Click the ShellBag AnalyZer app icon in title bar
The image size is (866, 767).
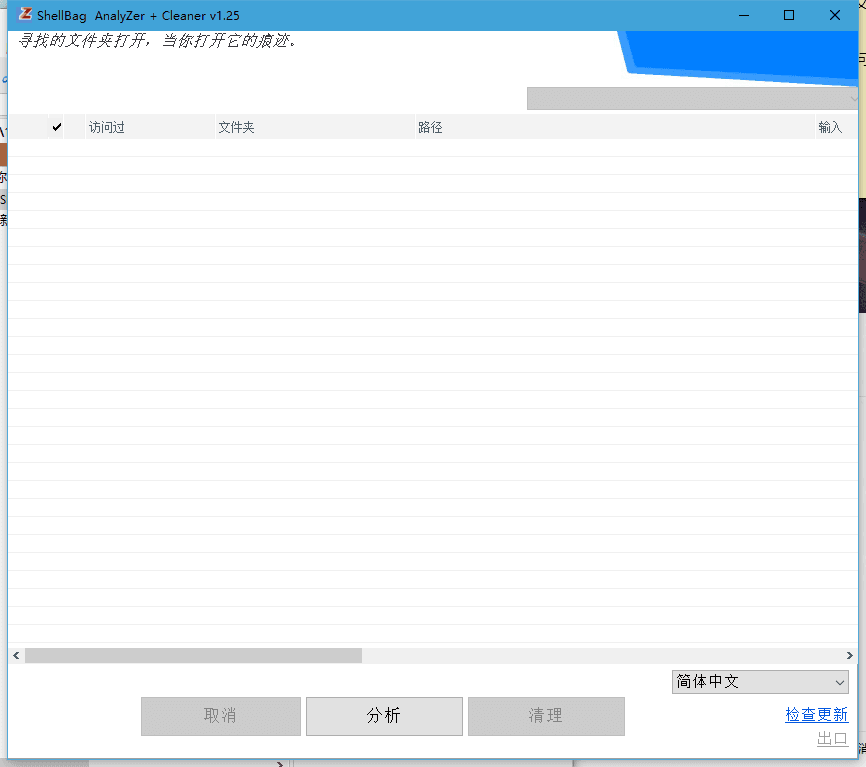(25, 14)
